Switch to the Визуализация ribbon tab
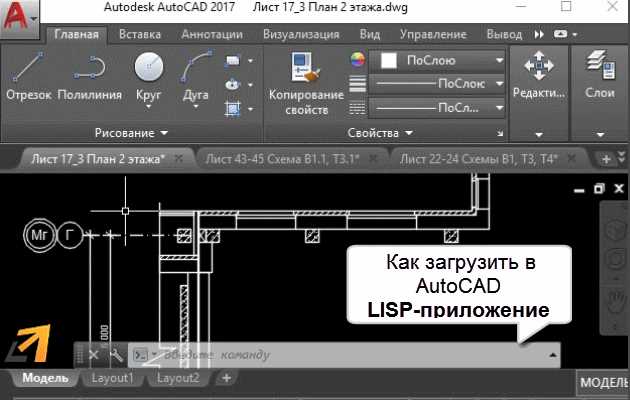The height and width of the screenshot is (400, 630). (301, 35)
